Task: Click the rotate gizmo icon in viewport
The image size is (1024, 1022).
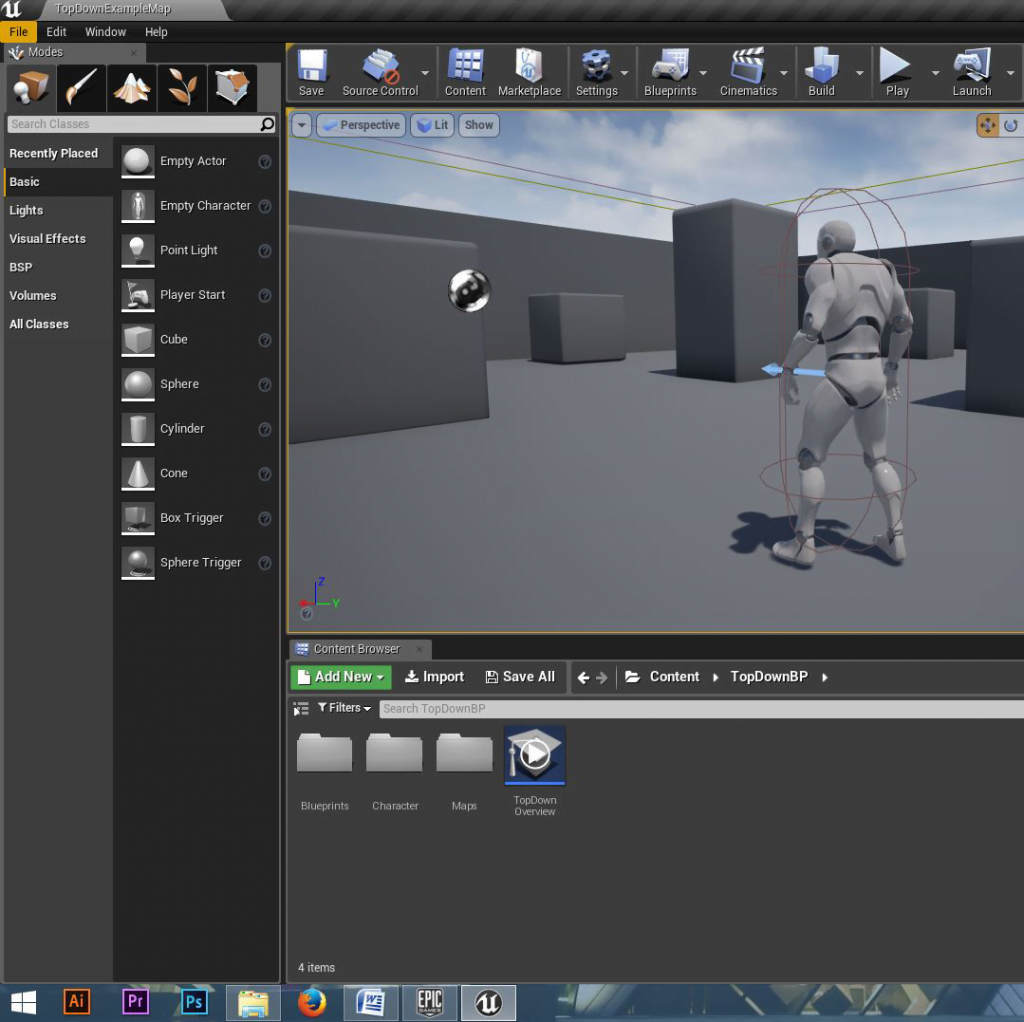Action: click(1011, 125)
